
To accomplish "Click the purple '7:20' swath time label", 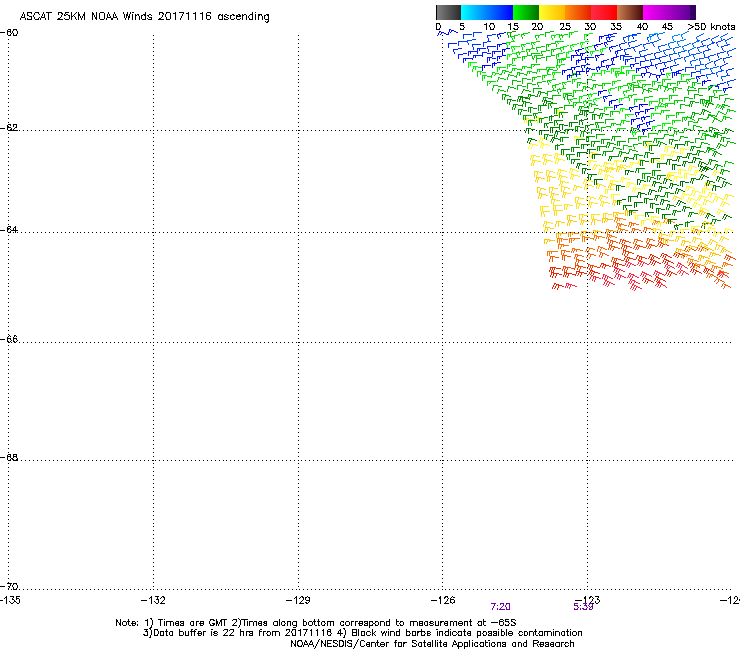I will tap(500, 607).
